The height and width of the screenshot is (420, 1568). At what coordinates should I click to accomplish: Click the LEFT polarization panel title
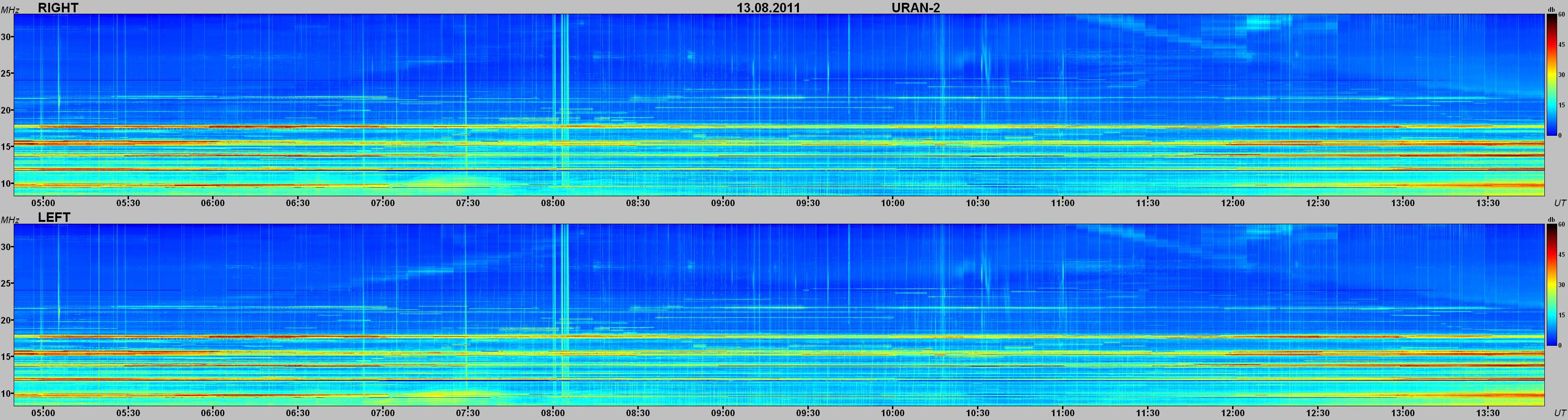pyautogui.click(x=54, y=218)
